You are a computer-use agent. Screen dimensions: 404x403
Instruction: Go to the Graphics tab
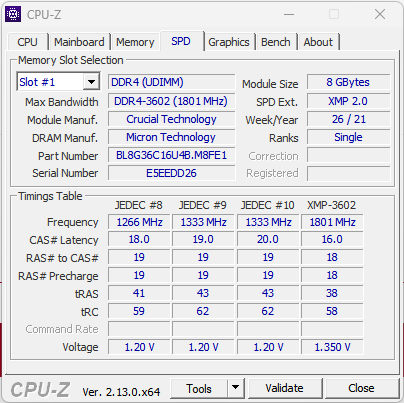(x=229, y=42)
